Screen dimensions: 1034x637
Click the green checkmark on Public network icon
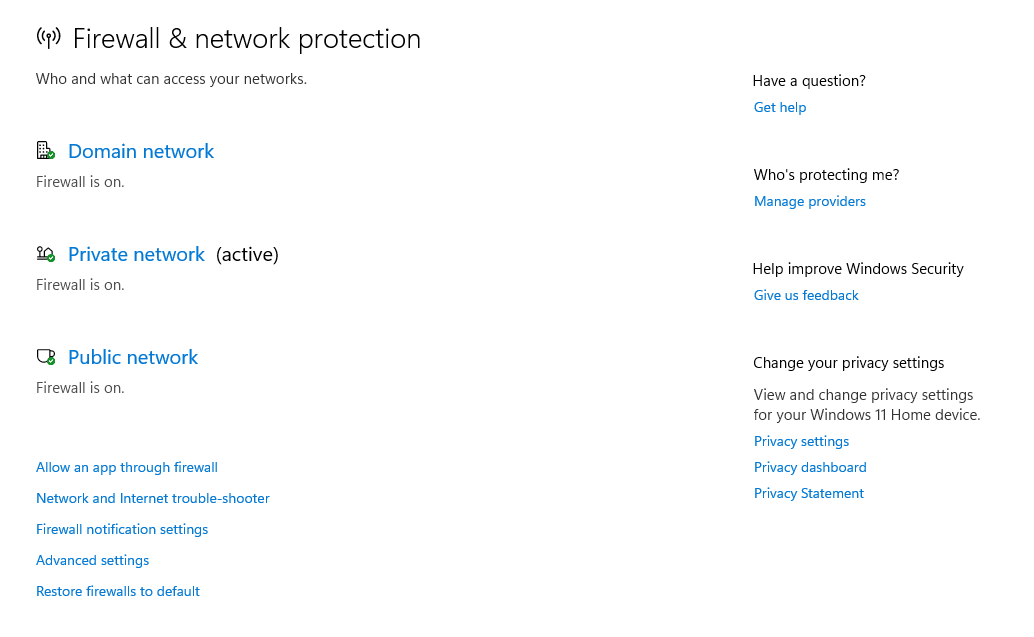(x=51, y=362)
